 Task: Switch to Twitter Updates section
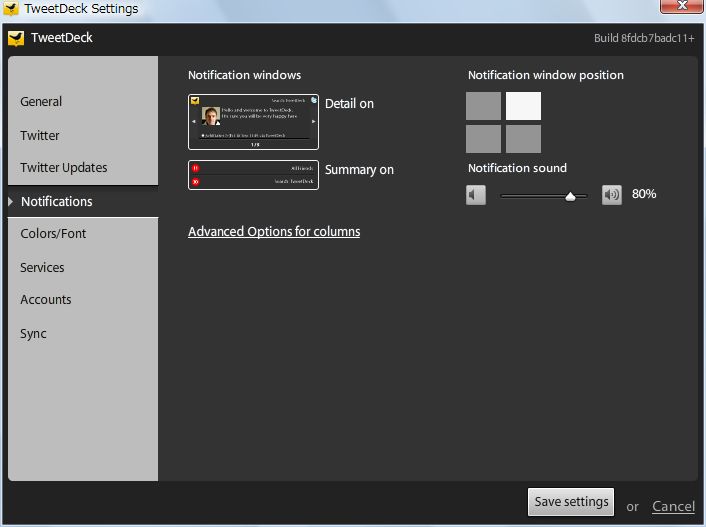[x=63, y=168]
